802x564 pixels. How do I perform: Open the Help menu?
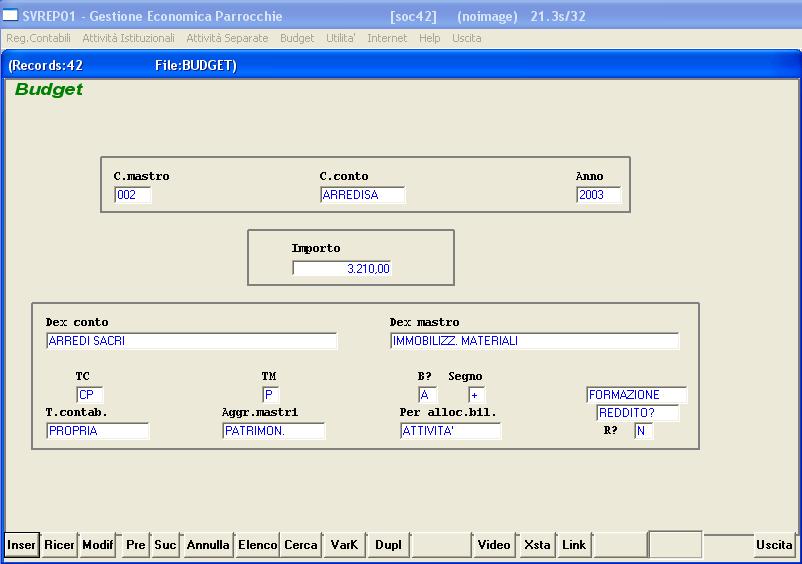click(430, 38)
